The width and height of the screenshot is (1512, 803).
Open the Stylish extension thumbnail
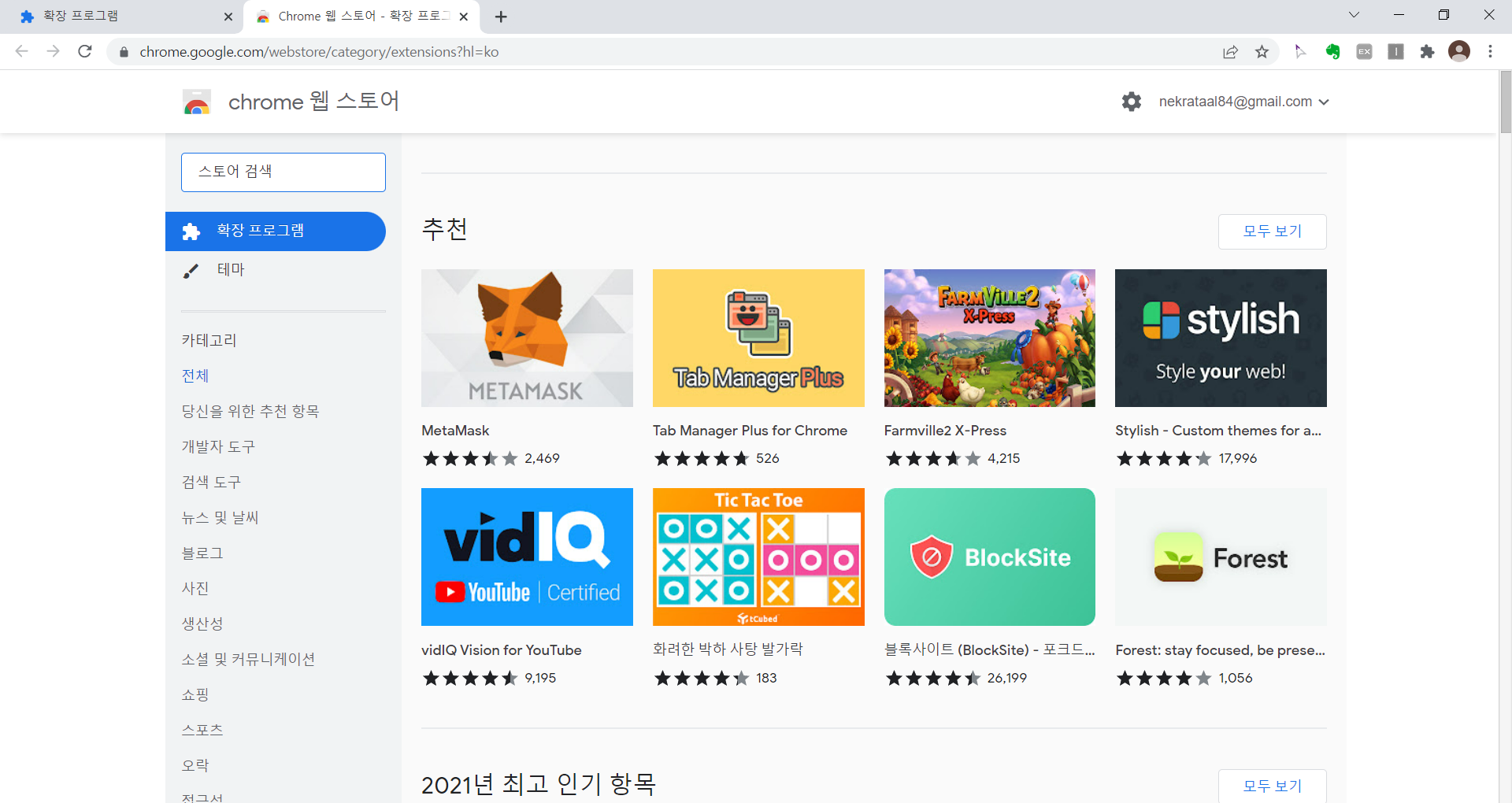[1221, 339]
